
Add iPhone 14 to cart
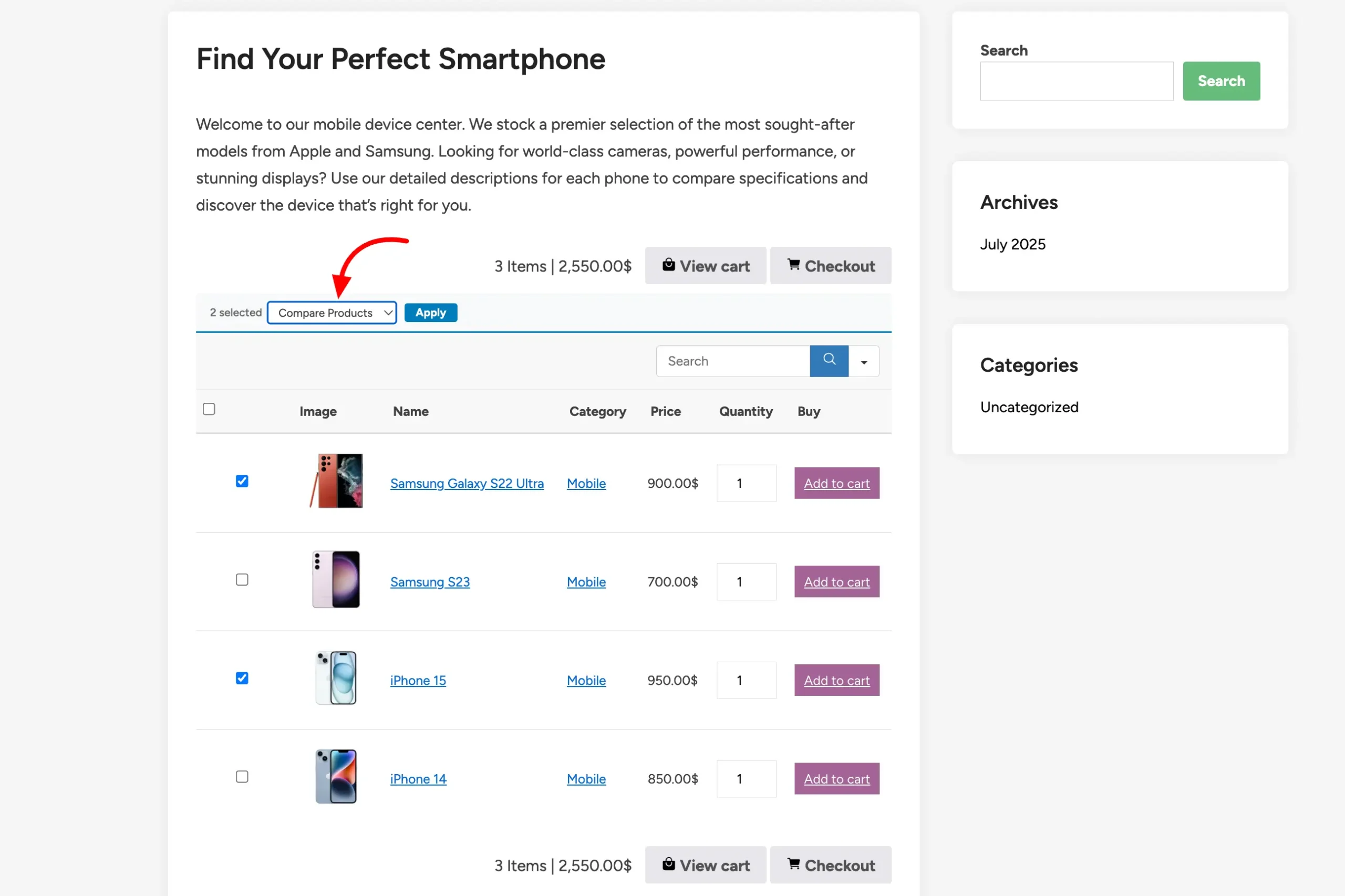point(837,779)
